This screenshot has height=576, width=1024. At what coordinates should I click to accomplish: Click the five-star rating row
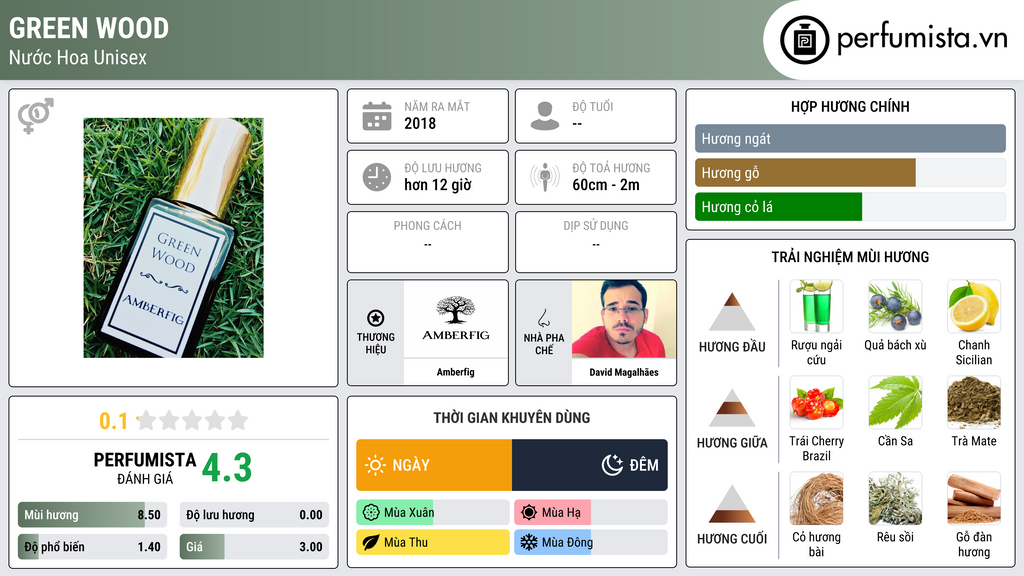(192, 421)
